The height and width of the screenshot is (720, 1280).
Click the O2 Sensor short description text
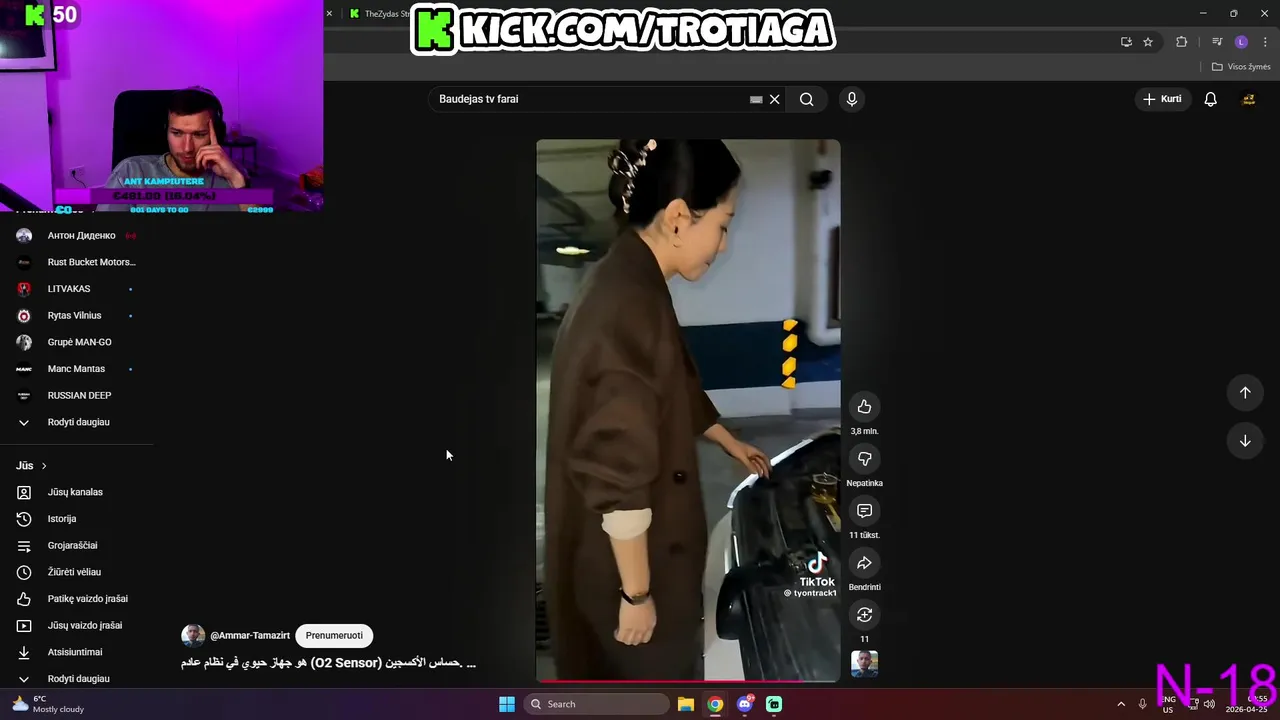click(328, 663)
